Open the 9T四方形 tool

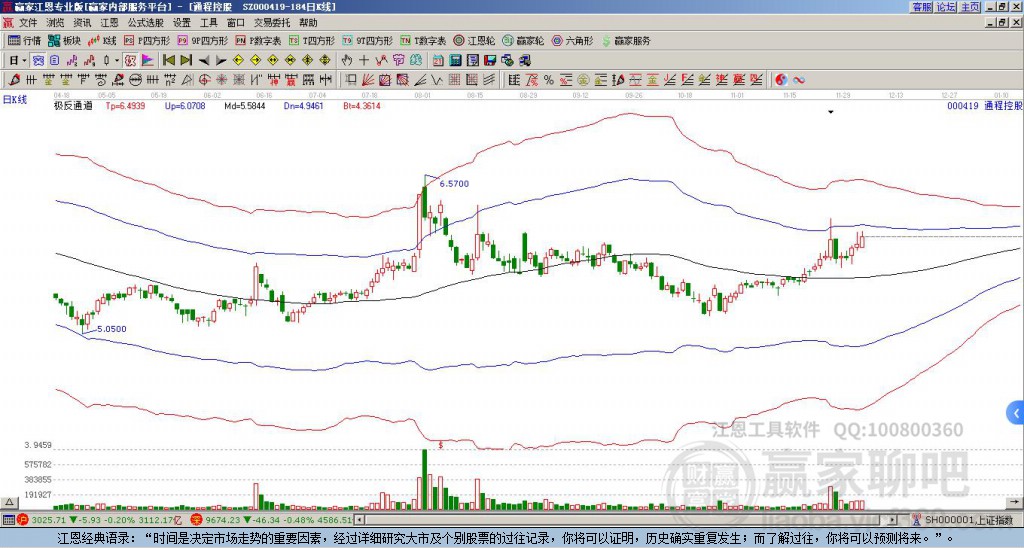[368, 40]
